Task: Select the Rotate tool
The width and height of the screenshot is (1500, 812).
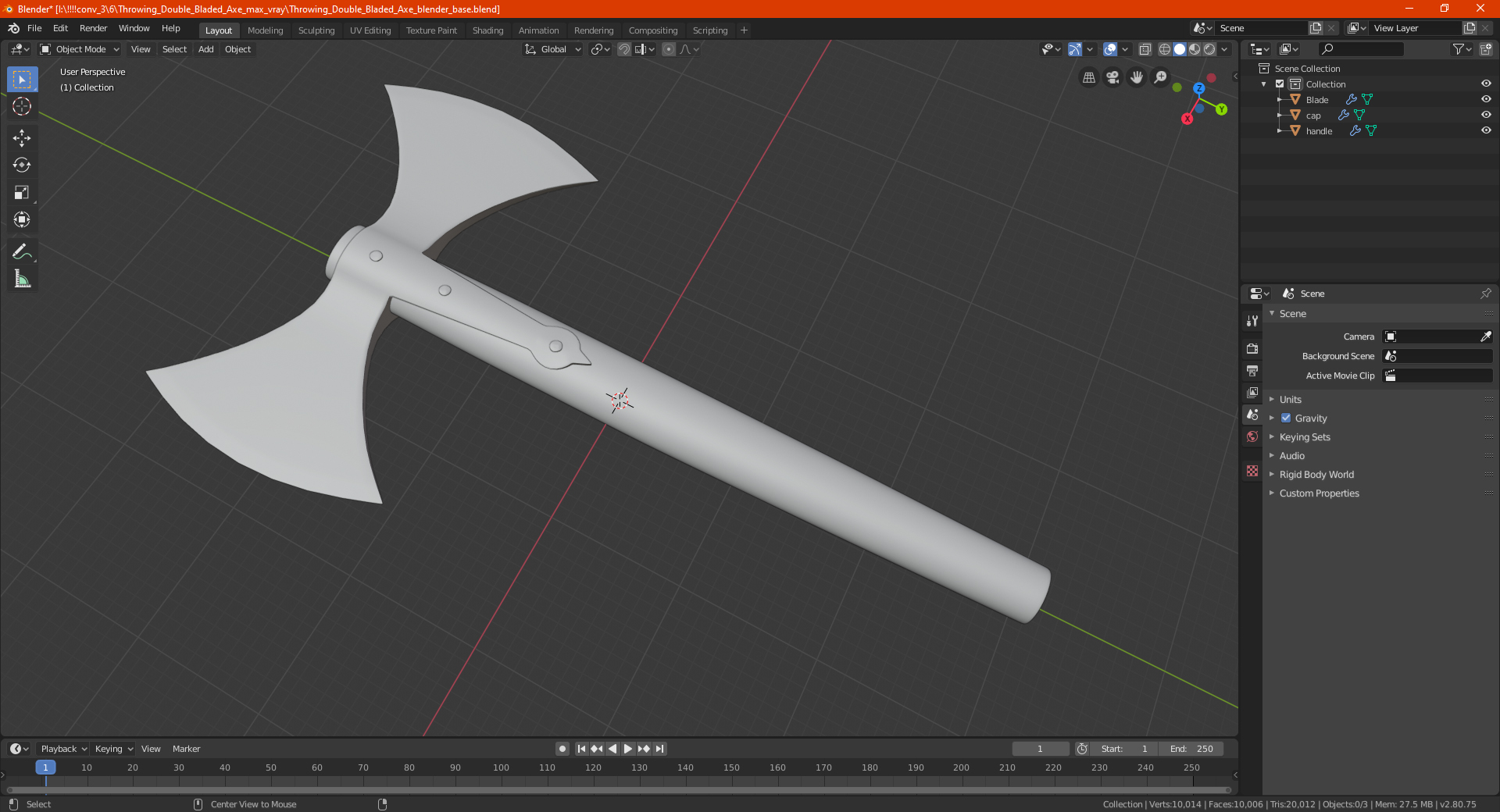Action: pos(22,165)
